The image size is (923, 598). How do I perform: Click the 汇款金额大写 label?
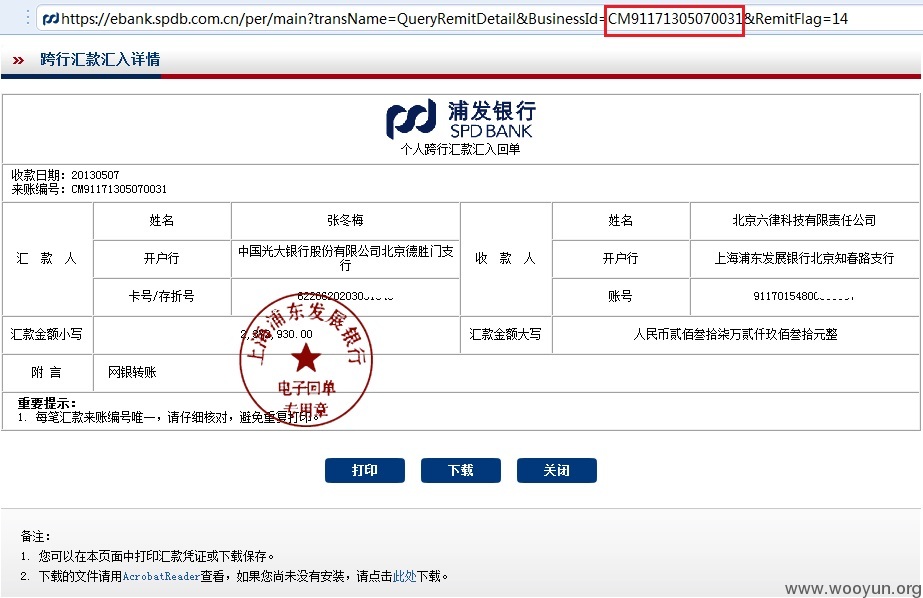coord(505,334)
